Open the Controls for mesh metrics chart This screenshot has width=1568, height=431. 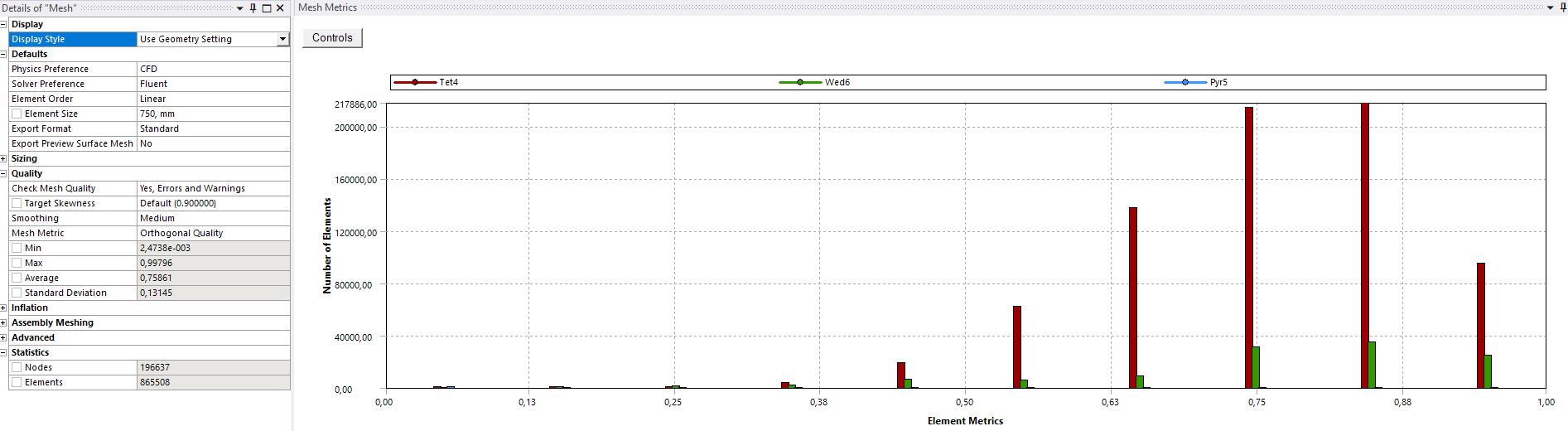pos(332,38)
